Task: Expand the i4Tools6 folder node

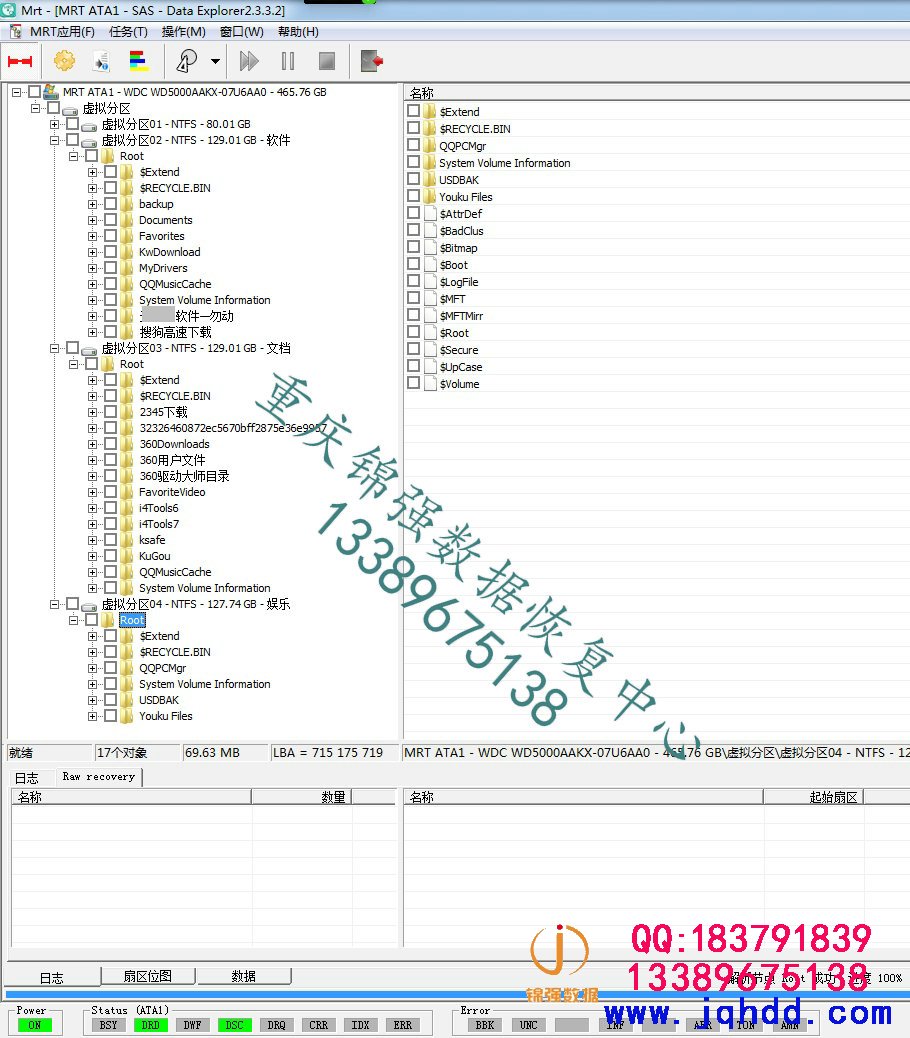Action: [92, 508]
